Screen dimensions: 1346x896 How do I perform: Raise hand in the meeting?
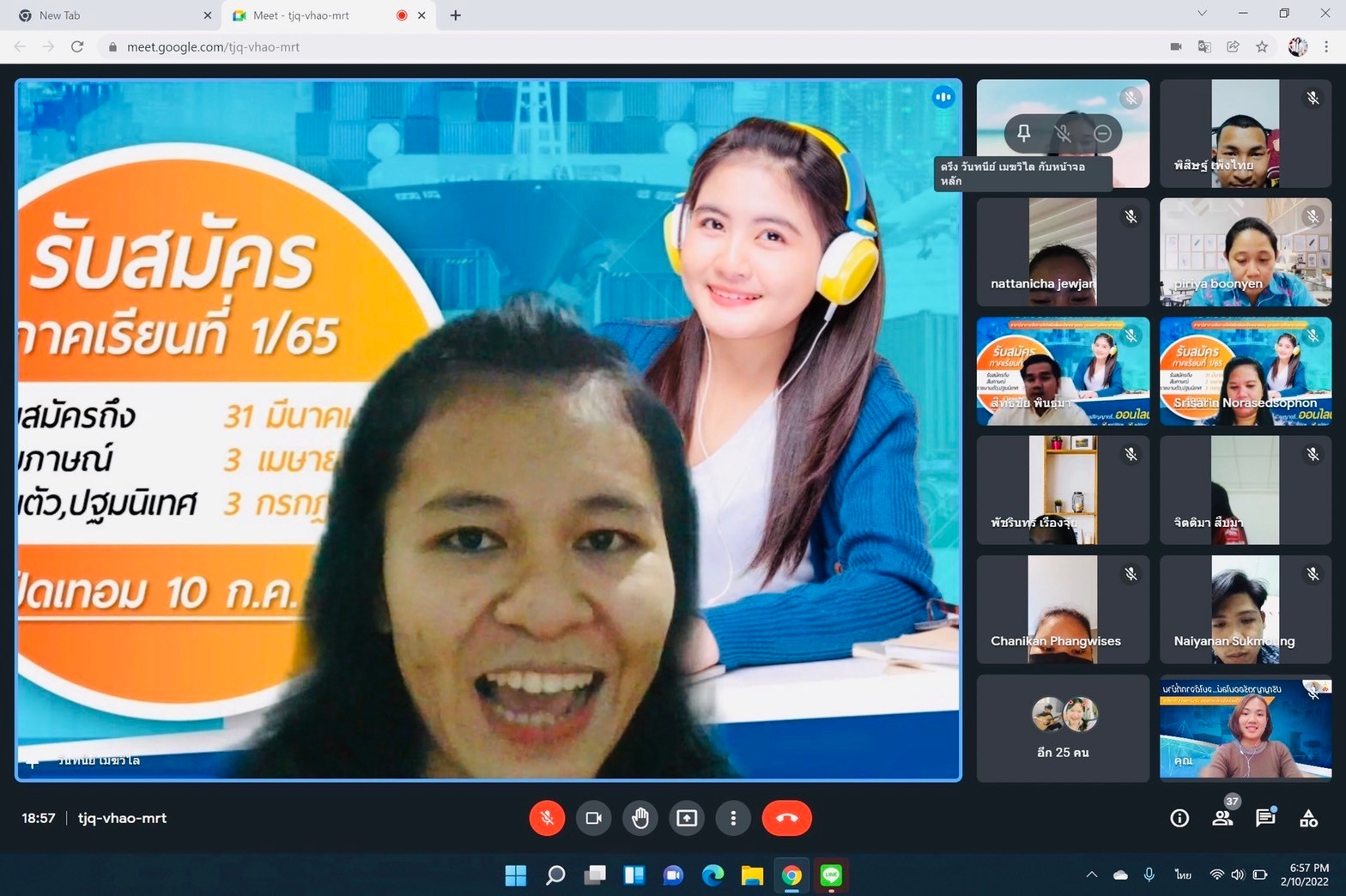(640, 818)
